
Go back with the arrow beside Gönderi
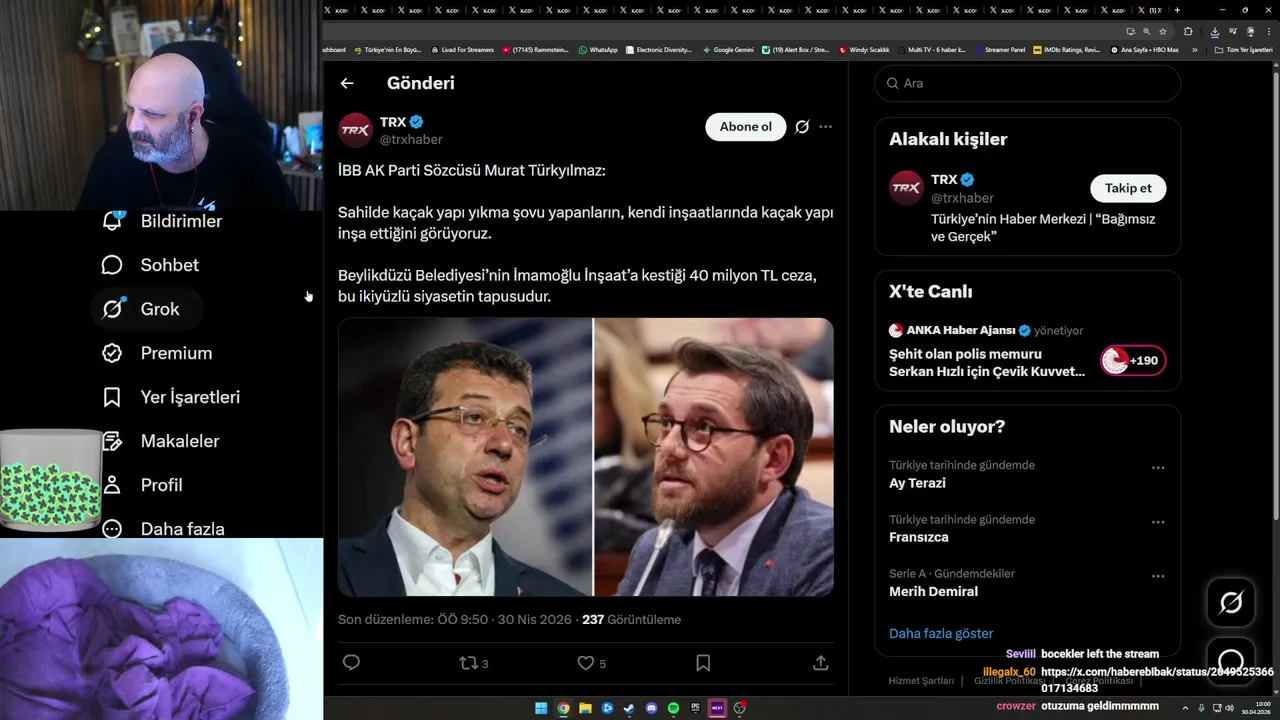347,83
